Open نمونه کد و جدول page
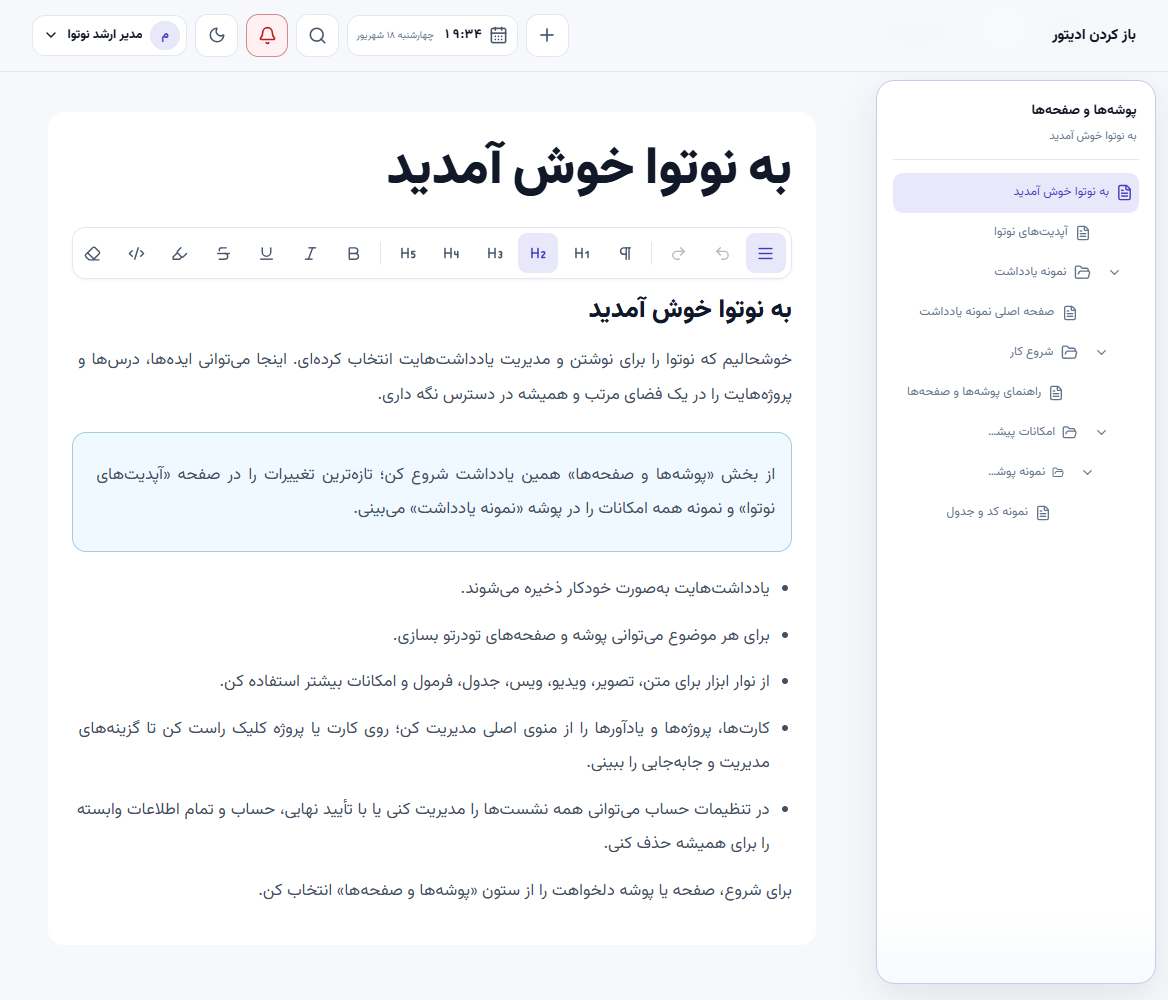This screenshot has height=1000, width=1168. [x=987, y=512]
